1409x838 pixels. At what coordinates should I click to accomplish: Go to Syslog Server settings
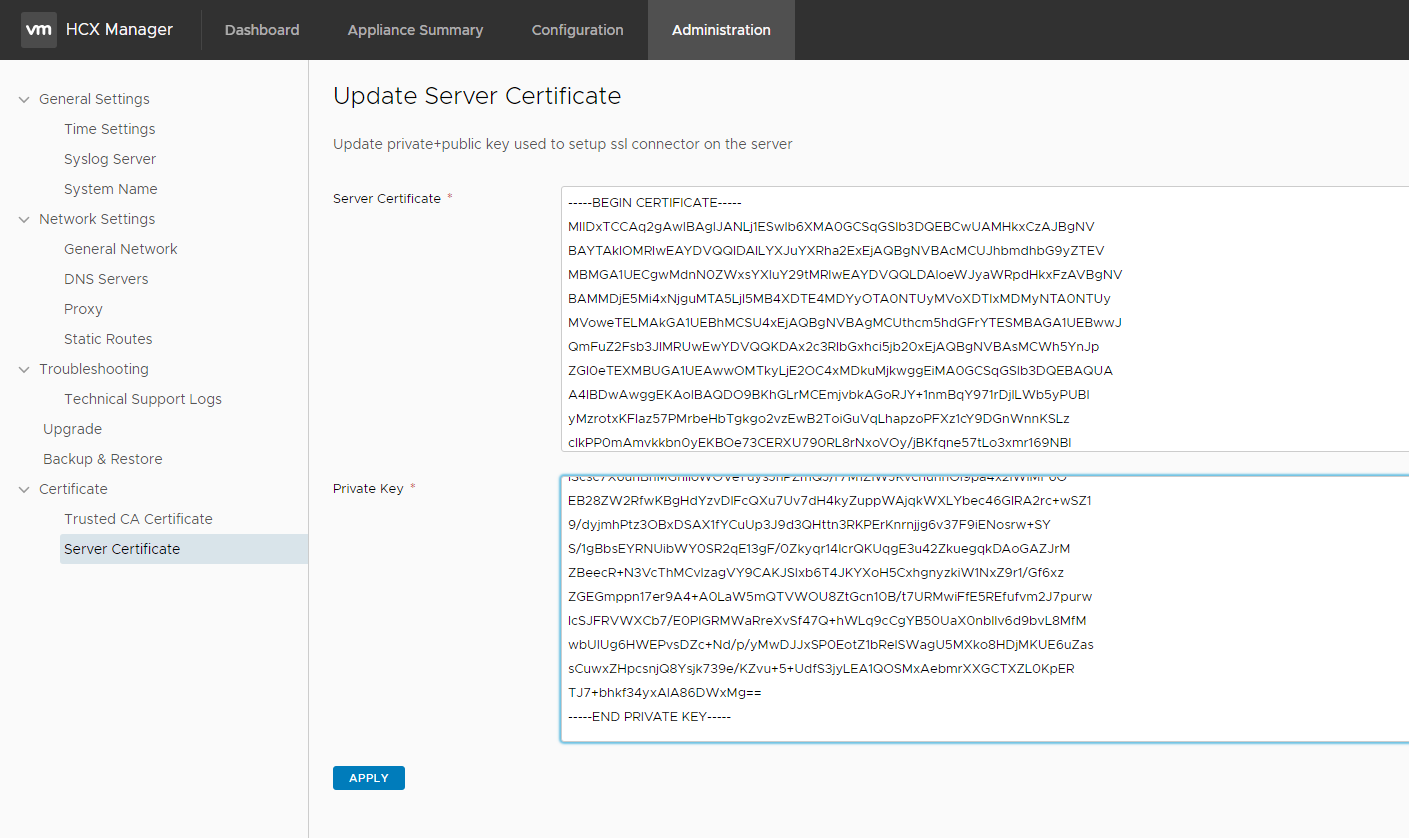click(110, 159)
